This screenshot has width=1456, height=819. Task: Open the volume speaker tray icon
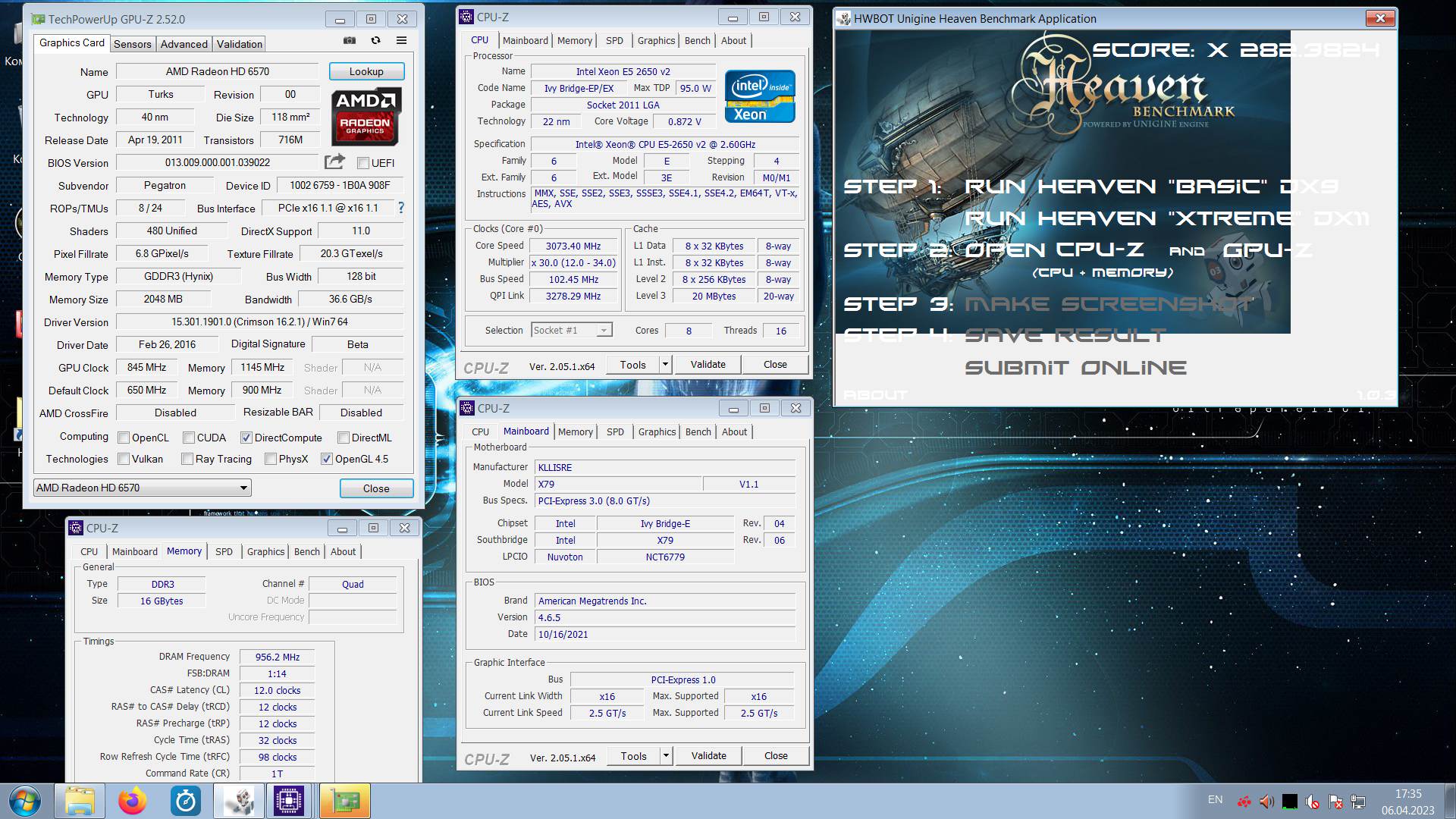1266,802
